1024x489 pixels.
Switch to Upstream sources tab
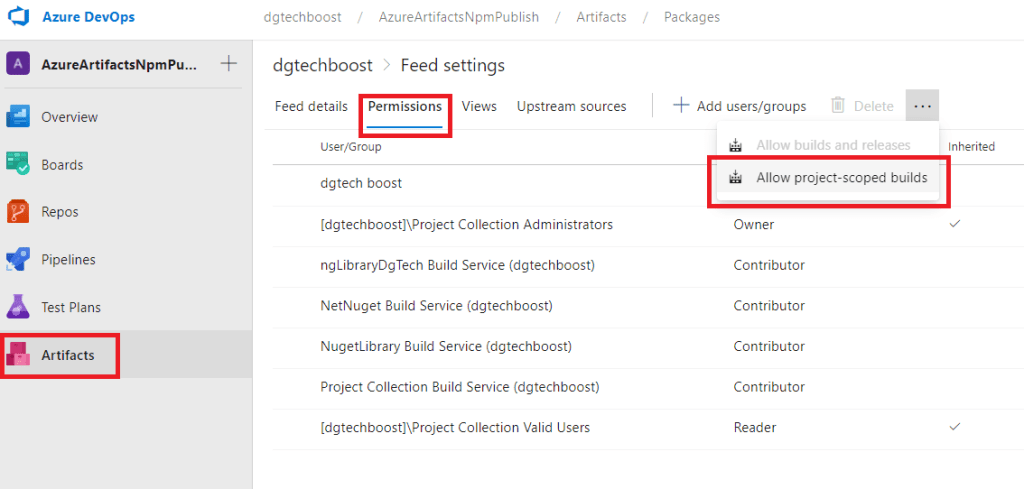[x=571, y=106]
